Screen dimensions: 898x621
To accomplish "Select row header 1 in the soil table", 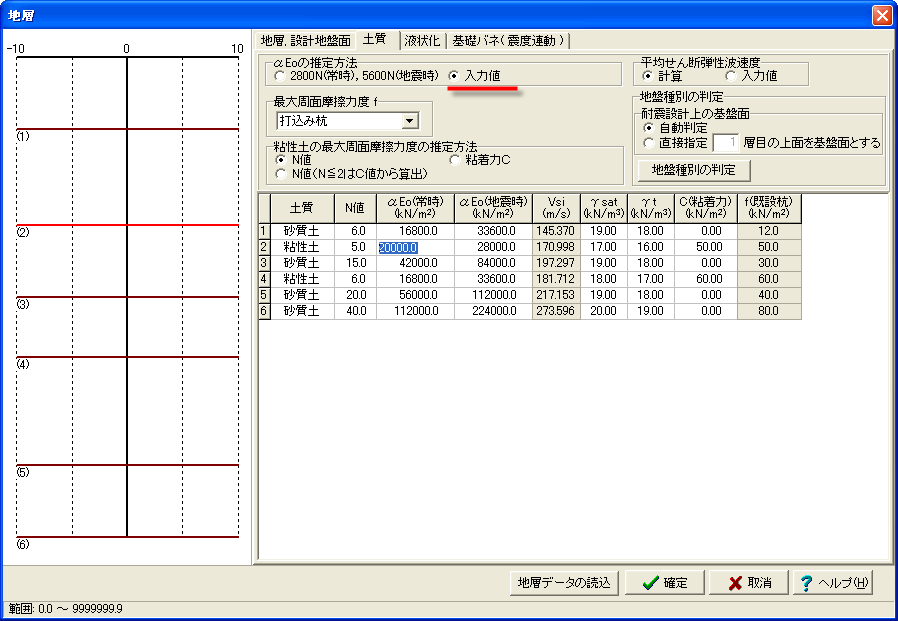I will pos(264,231).
